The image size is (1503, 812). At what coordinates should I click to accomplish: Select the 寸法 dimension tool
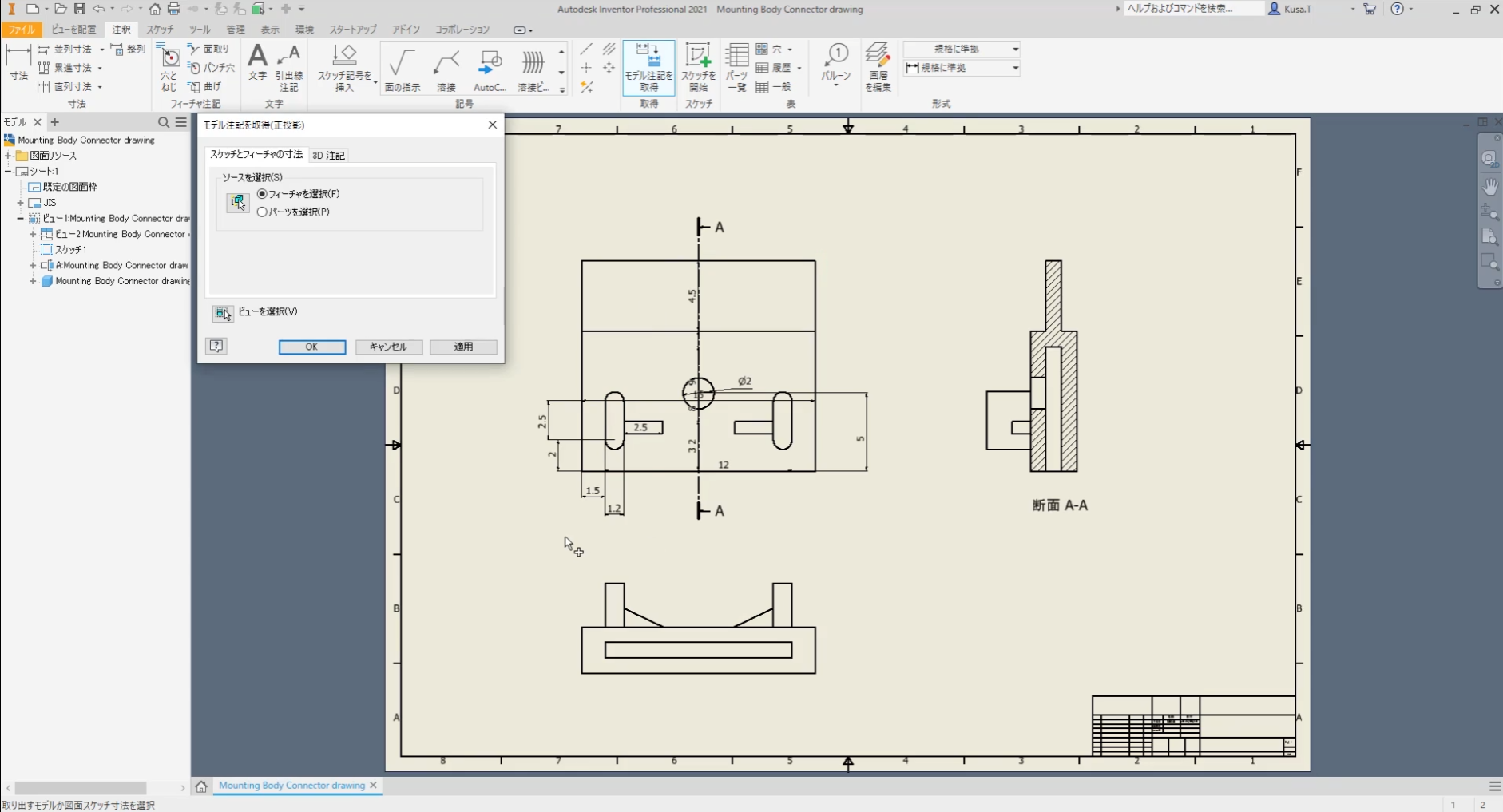(18, 63)
